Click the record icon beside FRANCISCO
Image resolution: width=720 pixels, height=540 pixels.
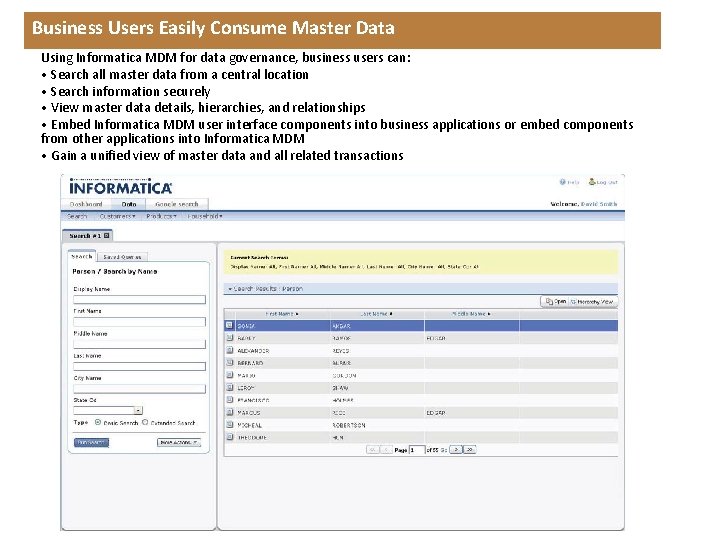(230, 400)
